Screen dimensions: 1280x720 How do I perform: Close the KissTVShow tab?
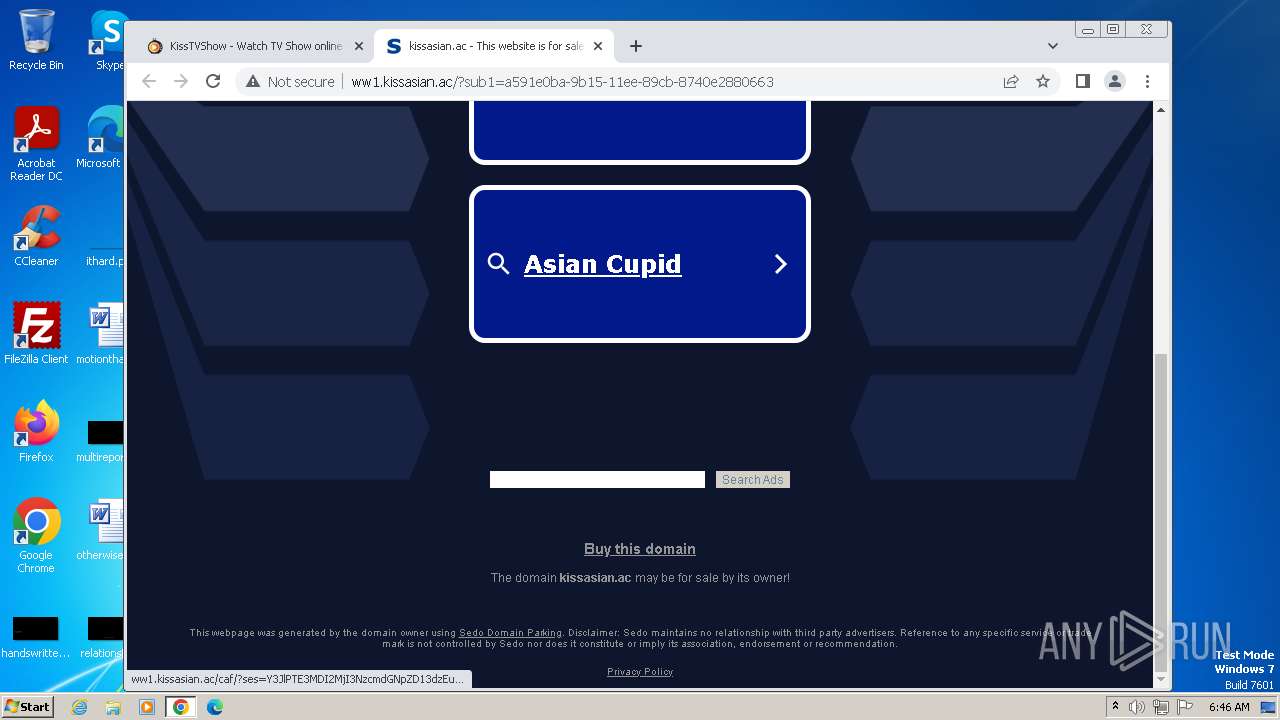(359, 46)
